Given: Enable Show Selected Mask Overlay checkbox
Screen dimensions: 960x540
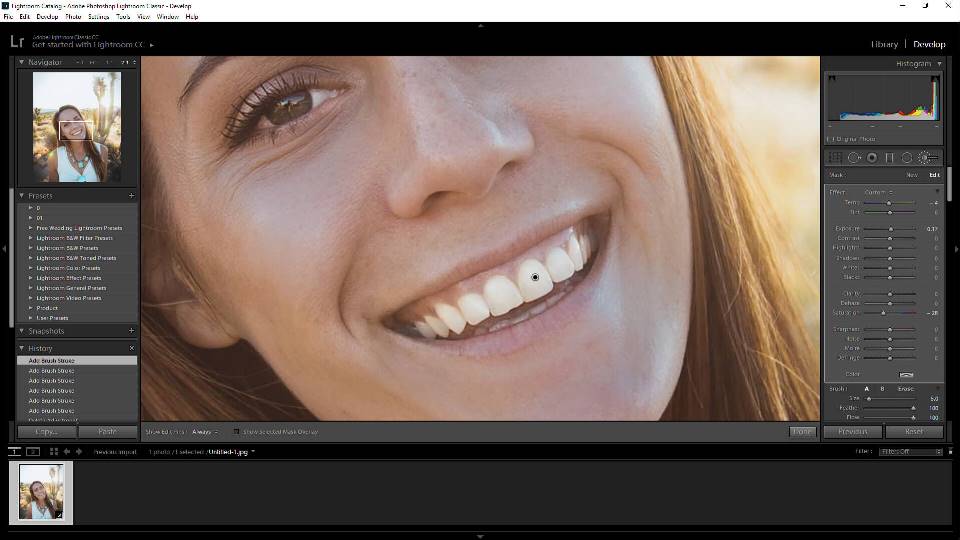Looking at the screenshot, I should point(236,432).
